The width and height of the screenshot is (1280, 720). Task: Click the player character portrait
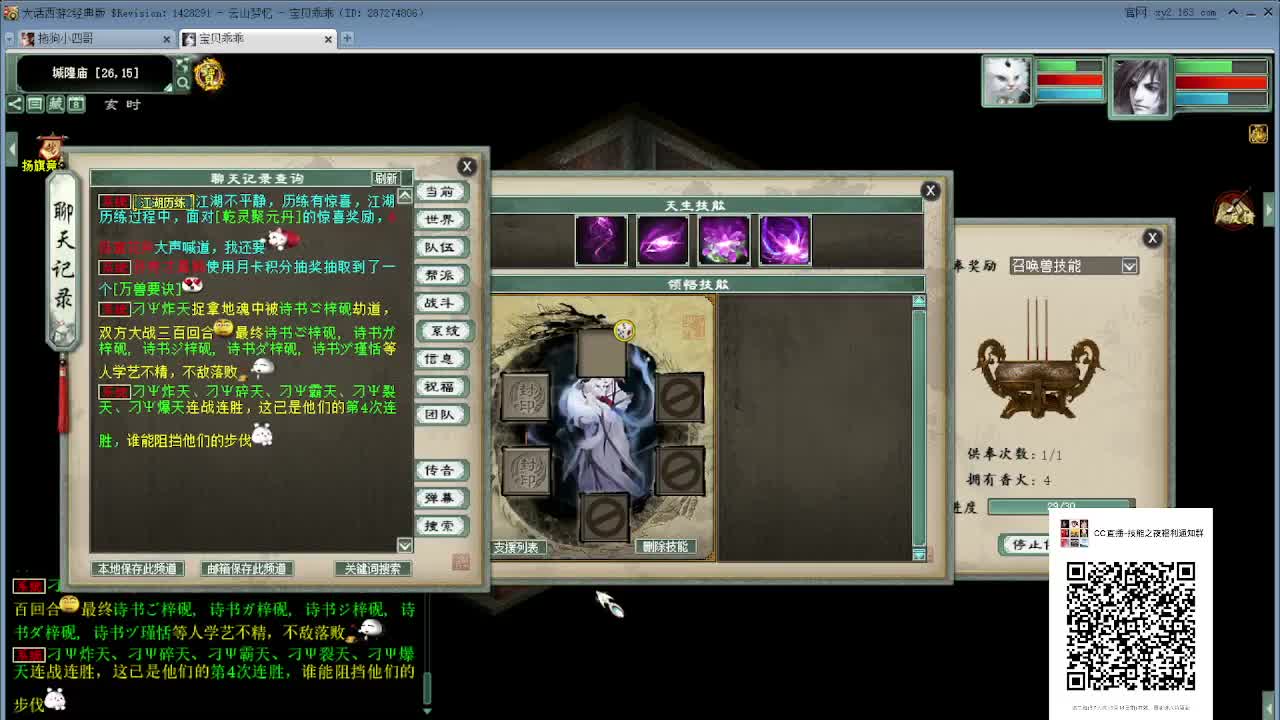[x=1140, y=86]
